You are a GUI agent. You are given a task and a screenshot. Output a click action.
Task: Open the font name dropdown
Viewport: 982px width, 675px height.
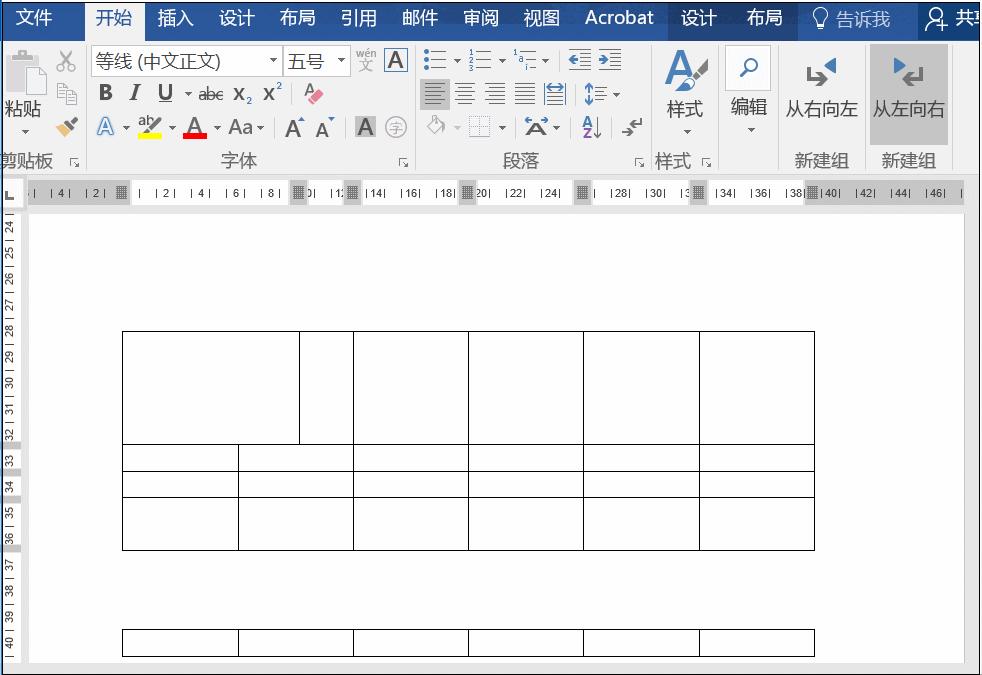(273, 59)
